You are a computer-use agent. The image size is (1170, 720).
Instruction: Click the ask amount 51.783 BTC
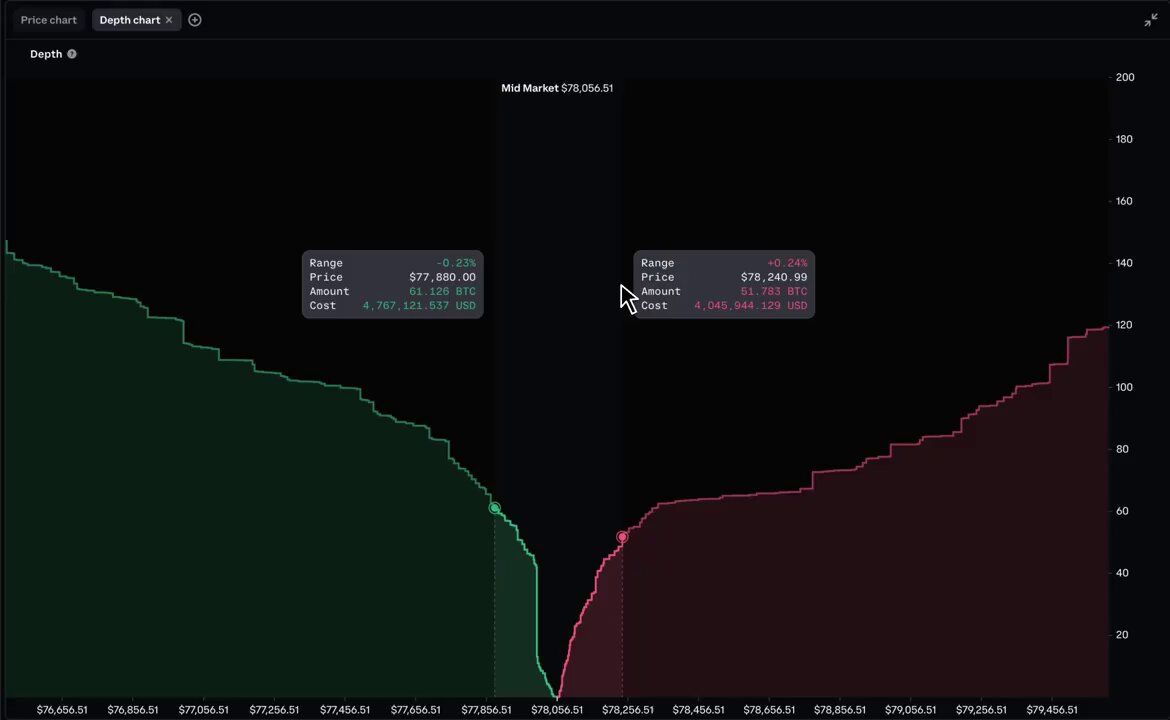[774, 291]
